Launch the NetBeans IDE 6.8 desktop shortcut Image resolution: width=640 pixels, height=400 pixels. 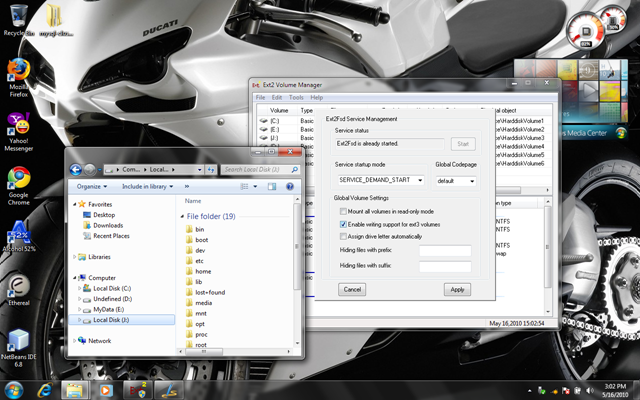point(19,348)
